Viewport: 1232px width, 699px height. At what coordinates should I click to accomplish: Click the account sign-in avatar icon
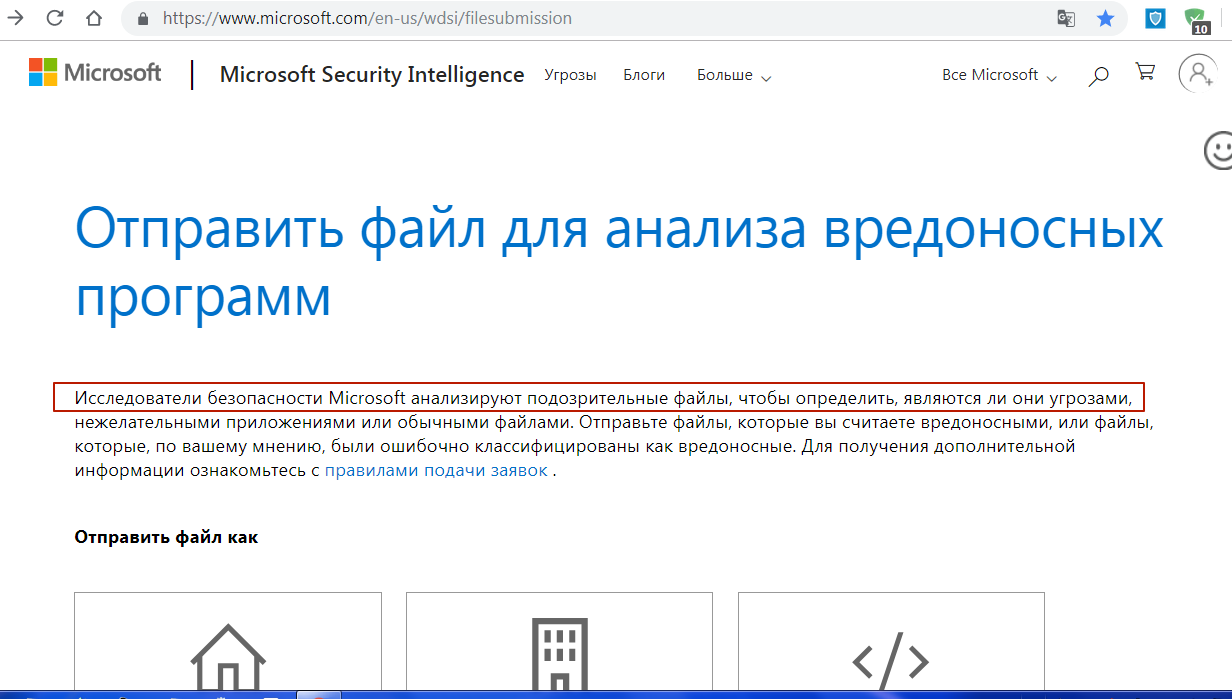click(x=1197, y=74)
